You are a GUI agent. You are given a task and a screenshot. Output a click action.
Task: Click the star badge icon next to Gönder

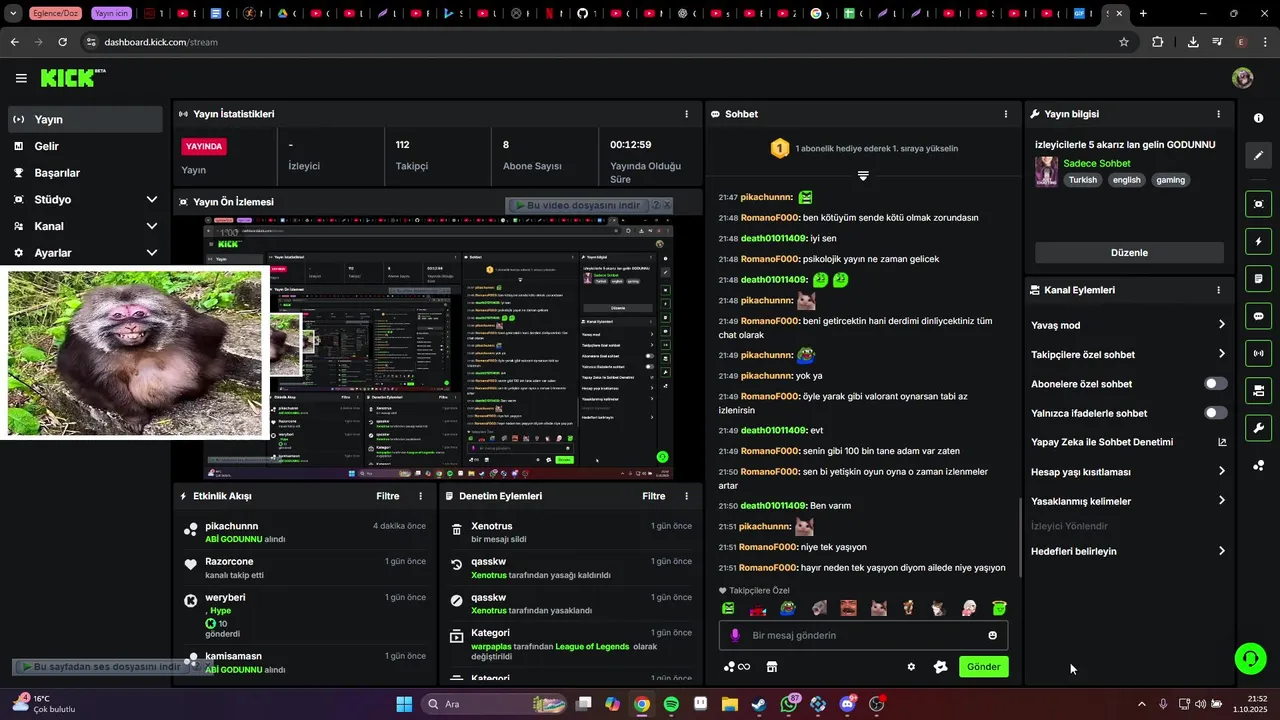940,667
